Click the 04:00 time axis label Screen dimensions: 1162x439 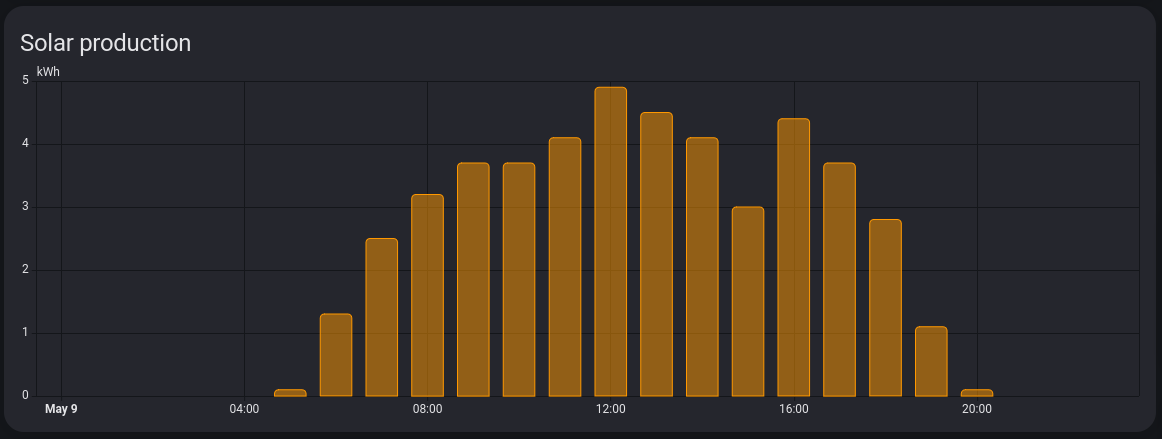pos(244,409)
